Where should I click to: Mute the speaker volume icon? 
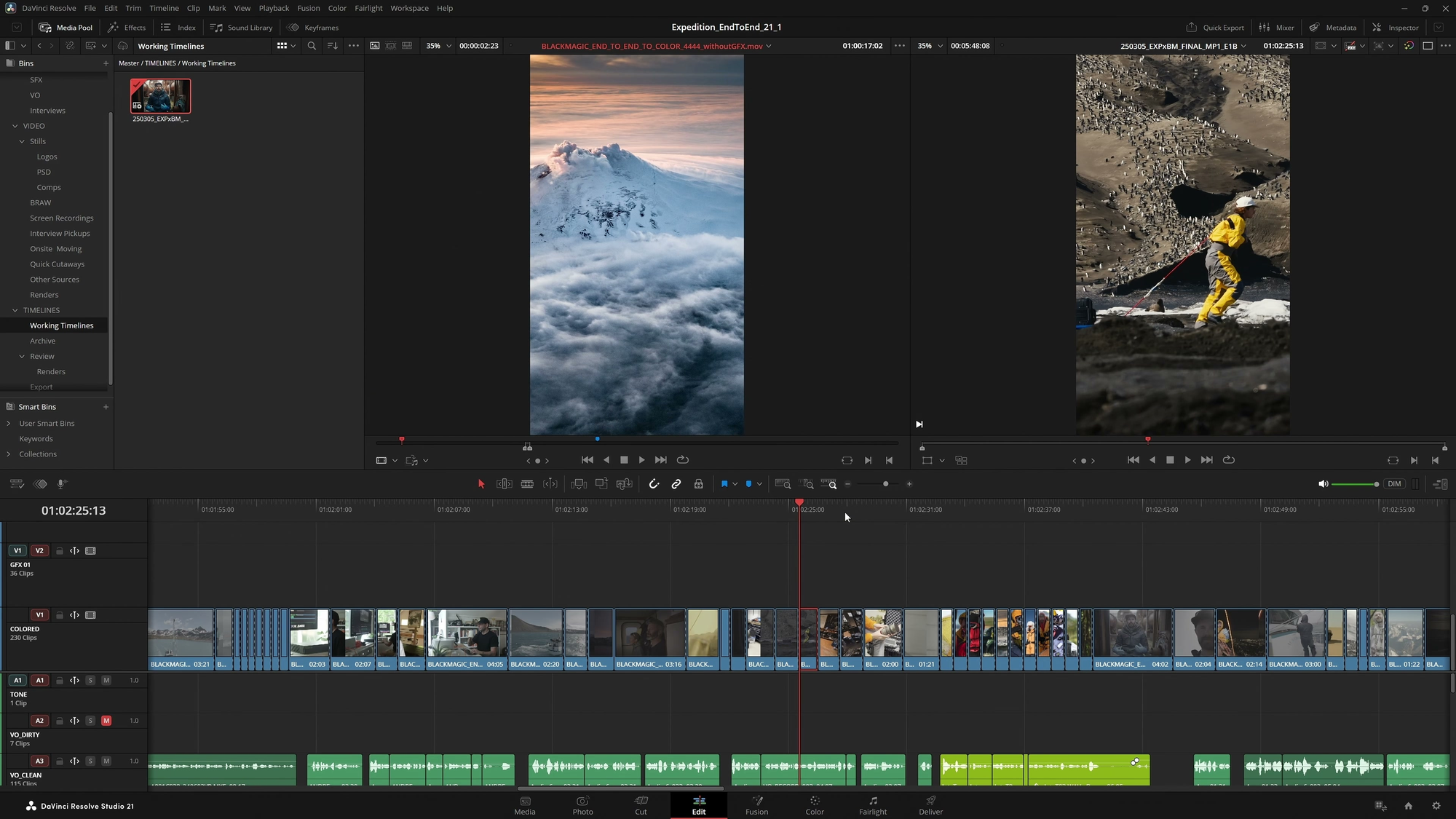pyautogui.click(x=1323, y=484)
